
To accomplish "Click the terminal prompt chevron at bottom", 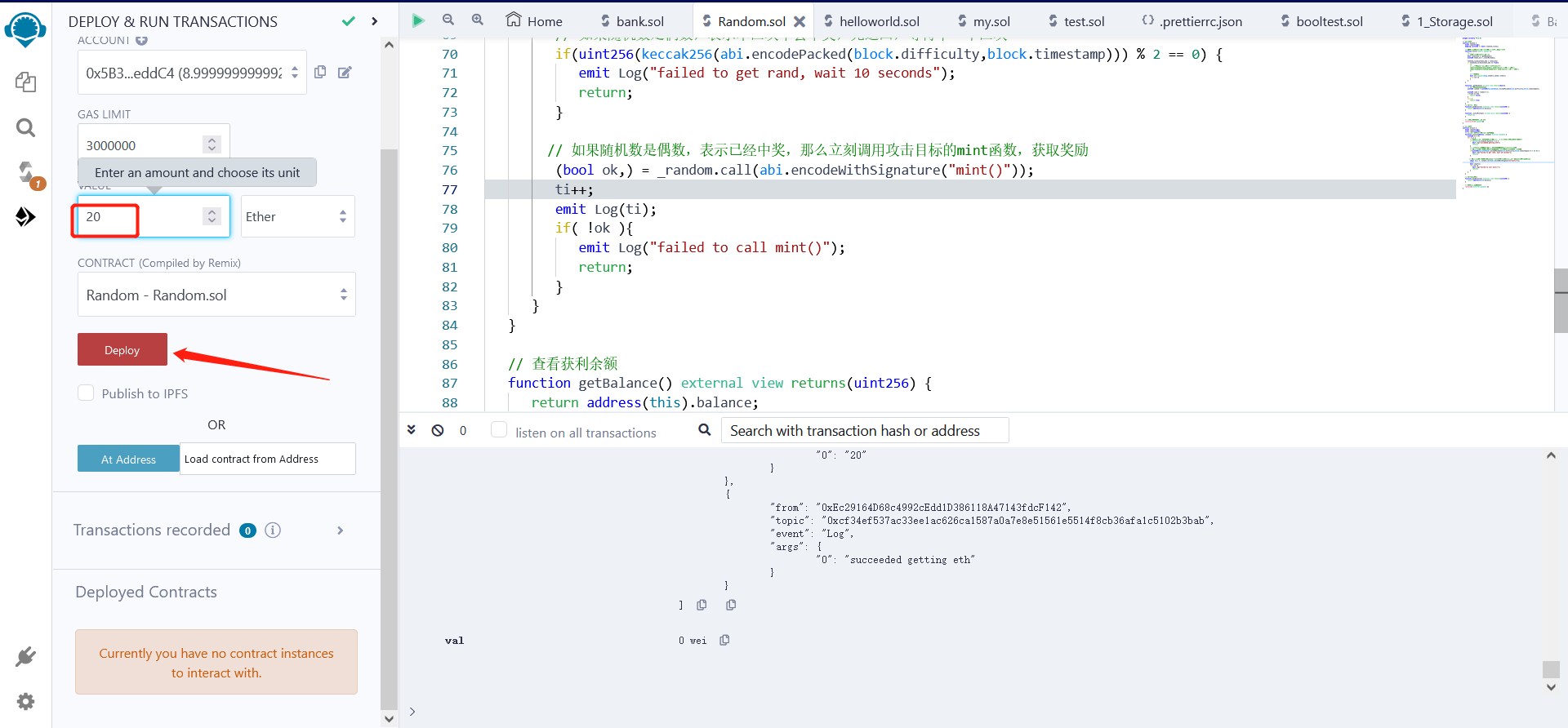I will point(412,712).
